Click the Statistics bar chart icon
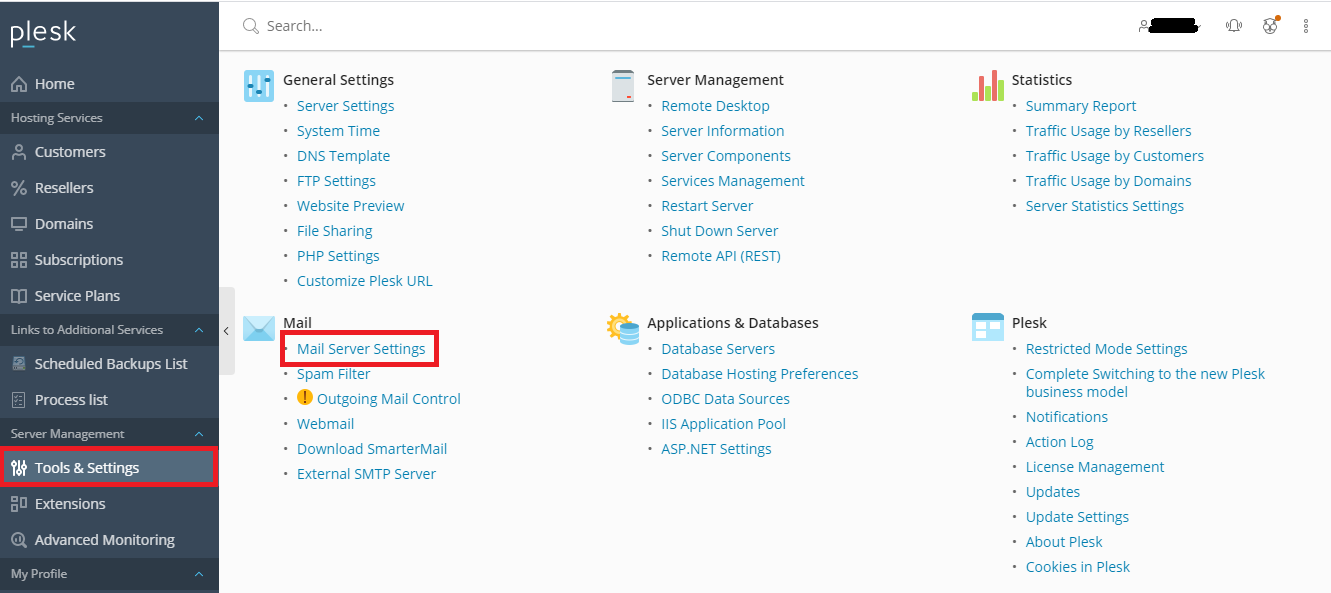This screenshot has height=593, width=1331. 987,86
